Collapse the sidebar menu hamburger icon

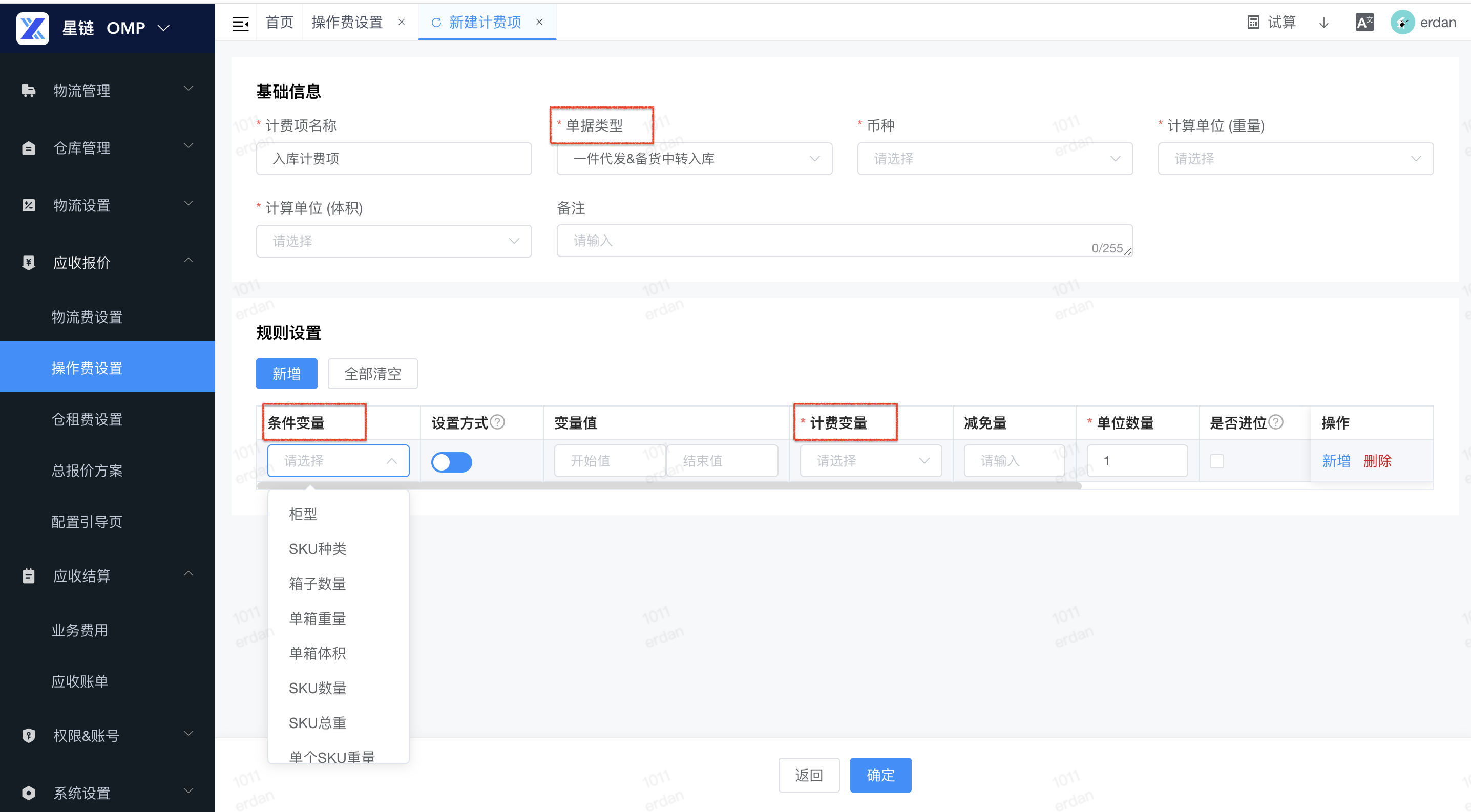click(240, 24)
